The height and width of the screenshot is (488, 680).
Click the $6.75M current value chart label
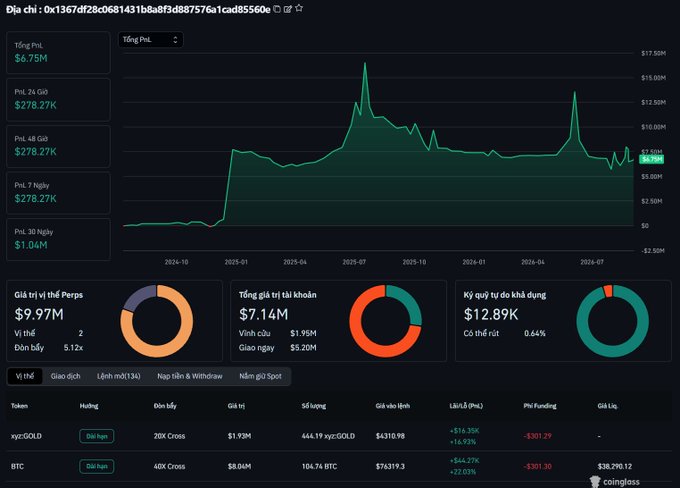pos(652,159)
